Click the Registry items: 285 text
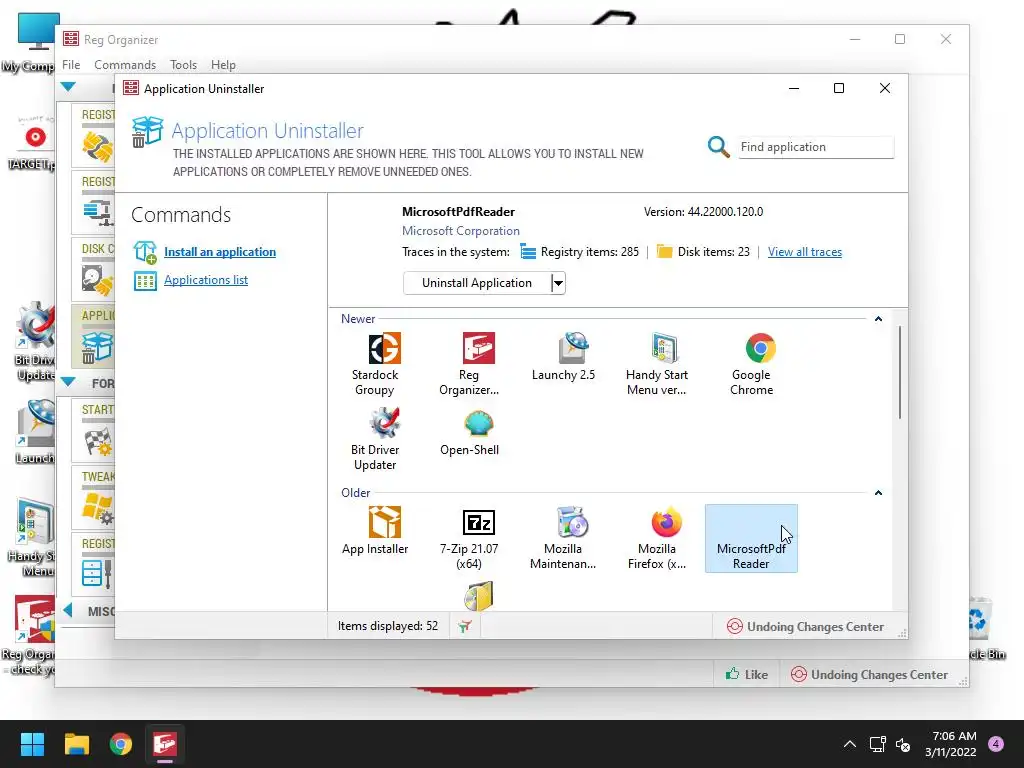 tap(590, 252)
